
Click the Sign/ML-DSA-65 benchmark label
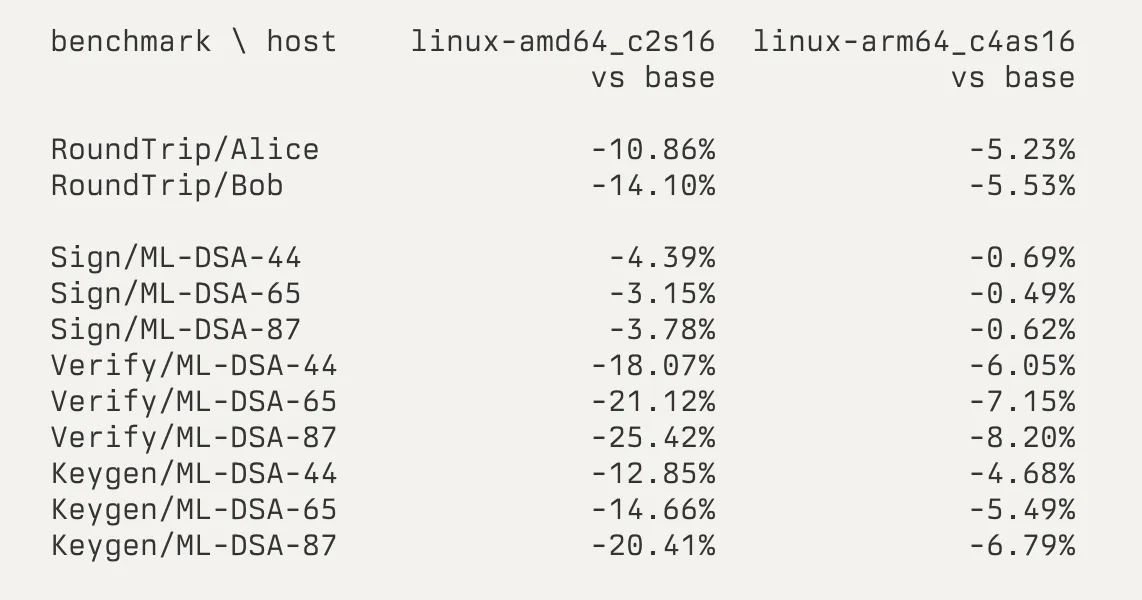coord(176,293)
